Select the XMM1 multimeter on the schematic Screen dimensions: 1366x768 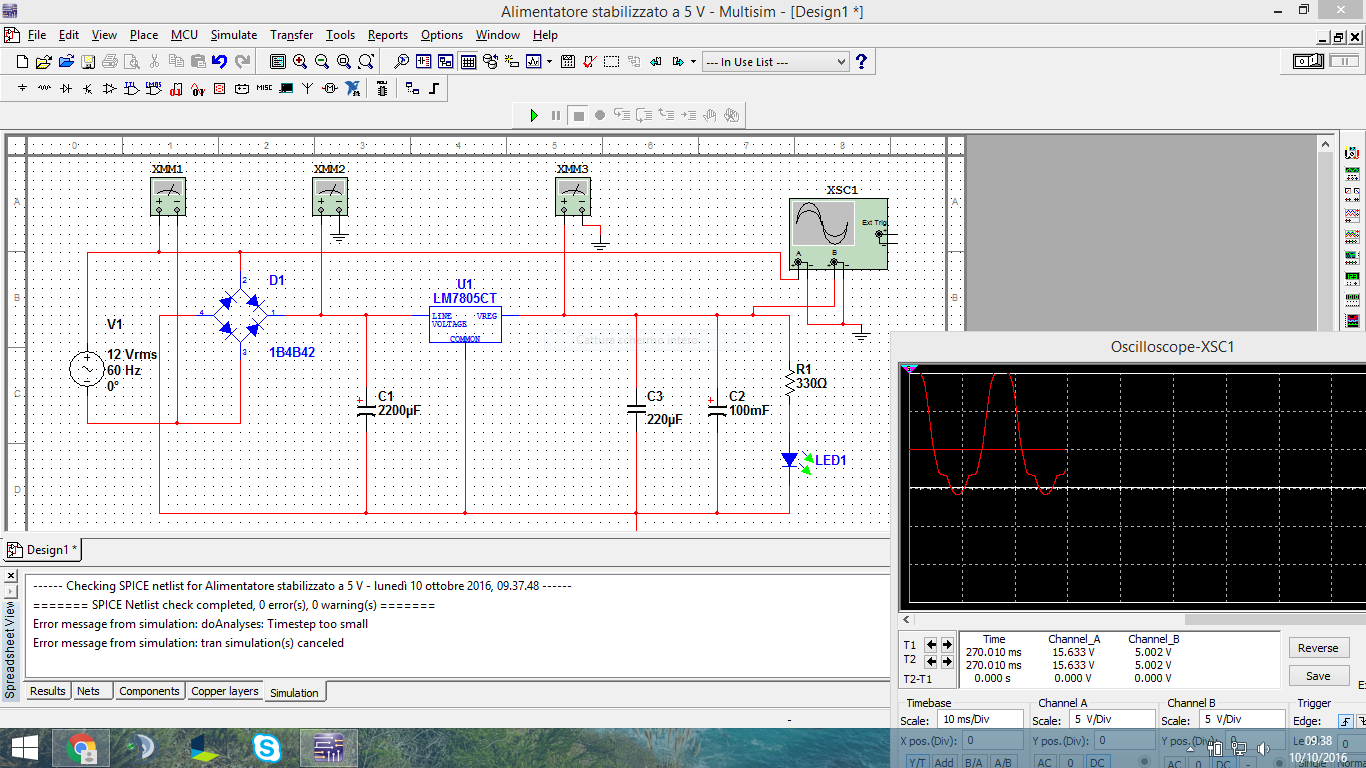pos(168,196)
